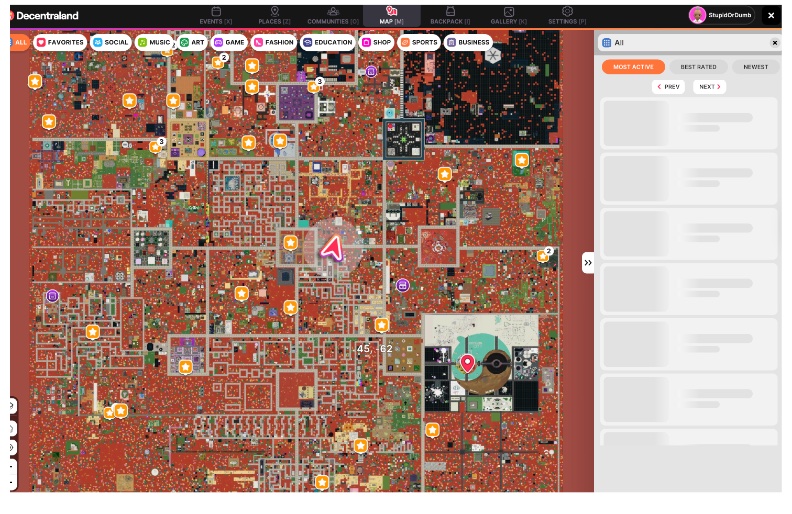Close the explore menu with X
The height and width of the screenshot is (514, 792).
tap(771, 16)
